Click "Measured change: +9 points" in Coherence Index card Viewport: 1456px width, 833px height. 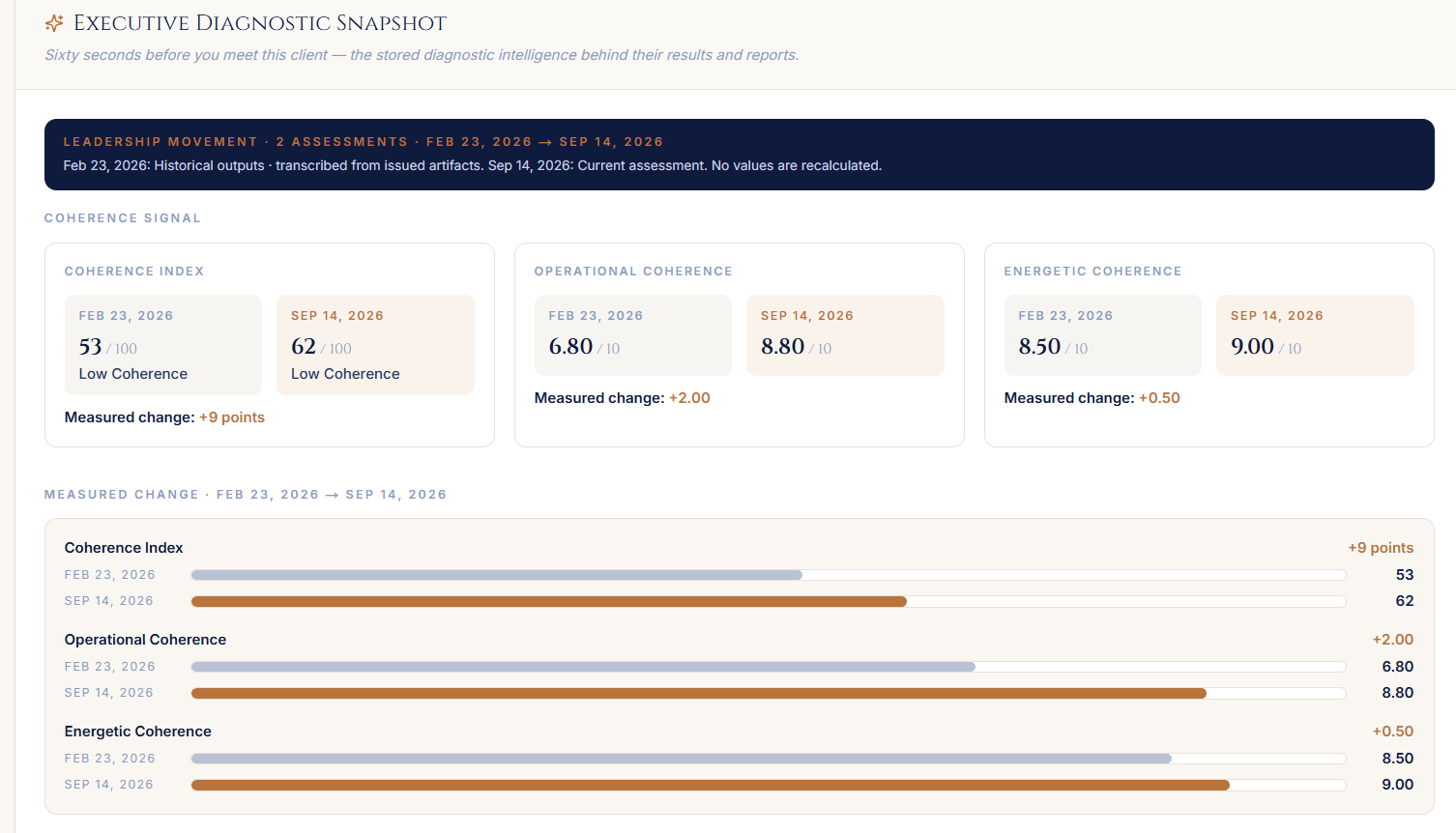pyautogui.click(x=164, y=417)
